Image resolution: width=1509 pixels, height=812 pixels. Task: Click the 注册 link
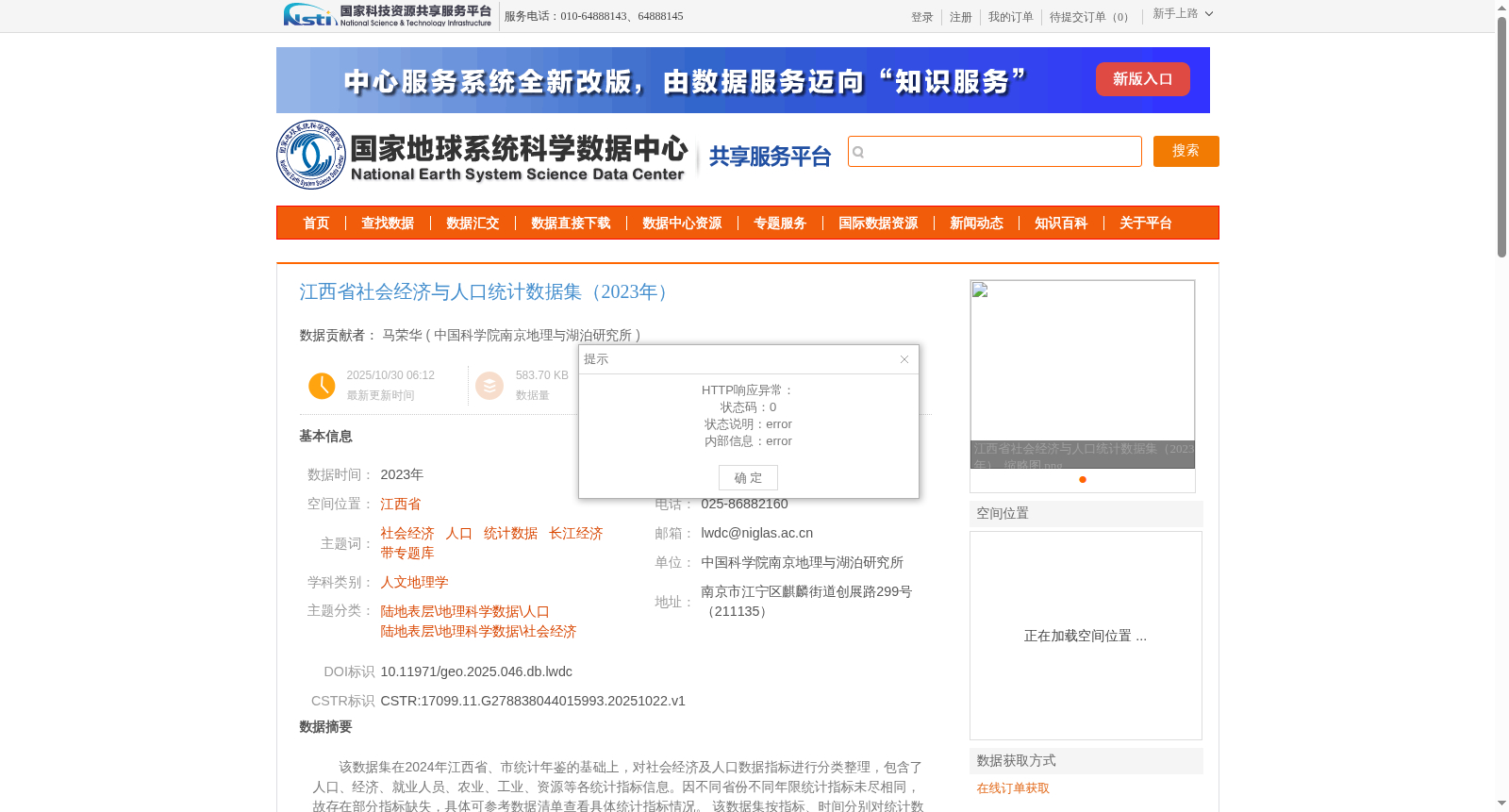[961, 17]
